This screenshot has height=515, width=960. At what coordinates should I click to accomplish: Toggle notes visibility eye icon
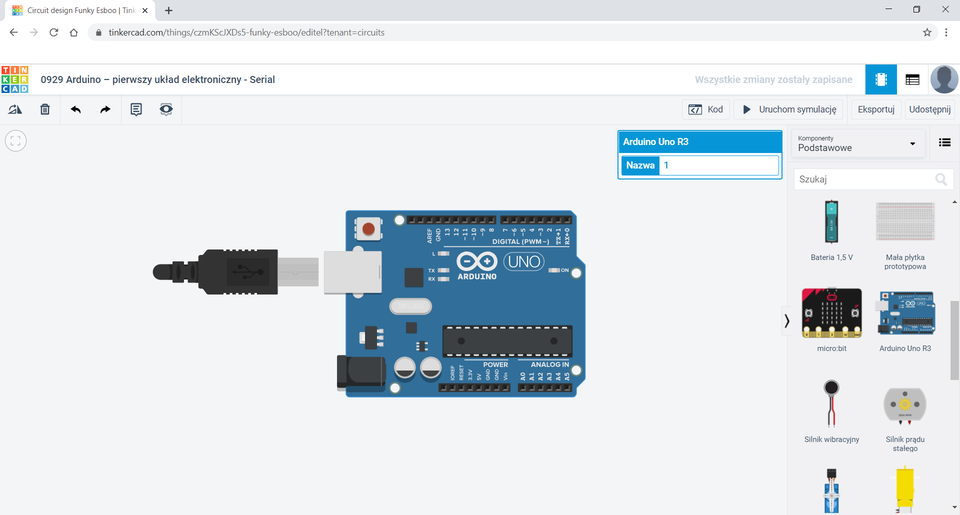(x=166, y=110)
